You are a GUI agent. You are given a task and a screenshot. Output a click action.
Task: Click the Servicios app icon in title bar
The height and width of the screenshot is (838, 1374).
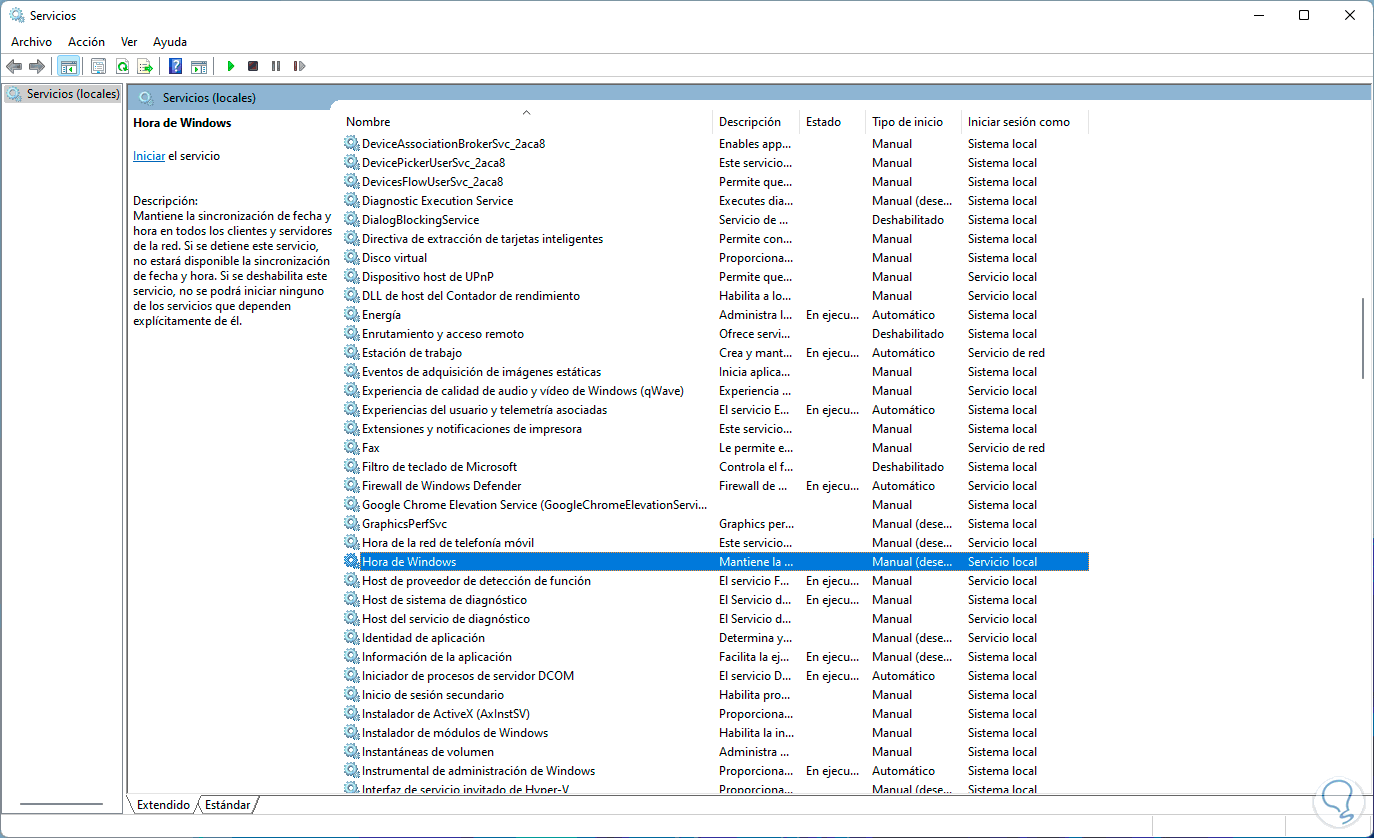(17, 15)
